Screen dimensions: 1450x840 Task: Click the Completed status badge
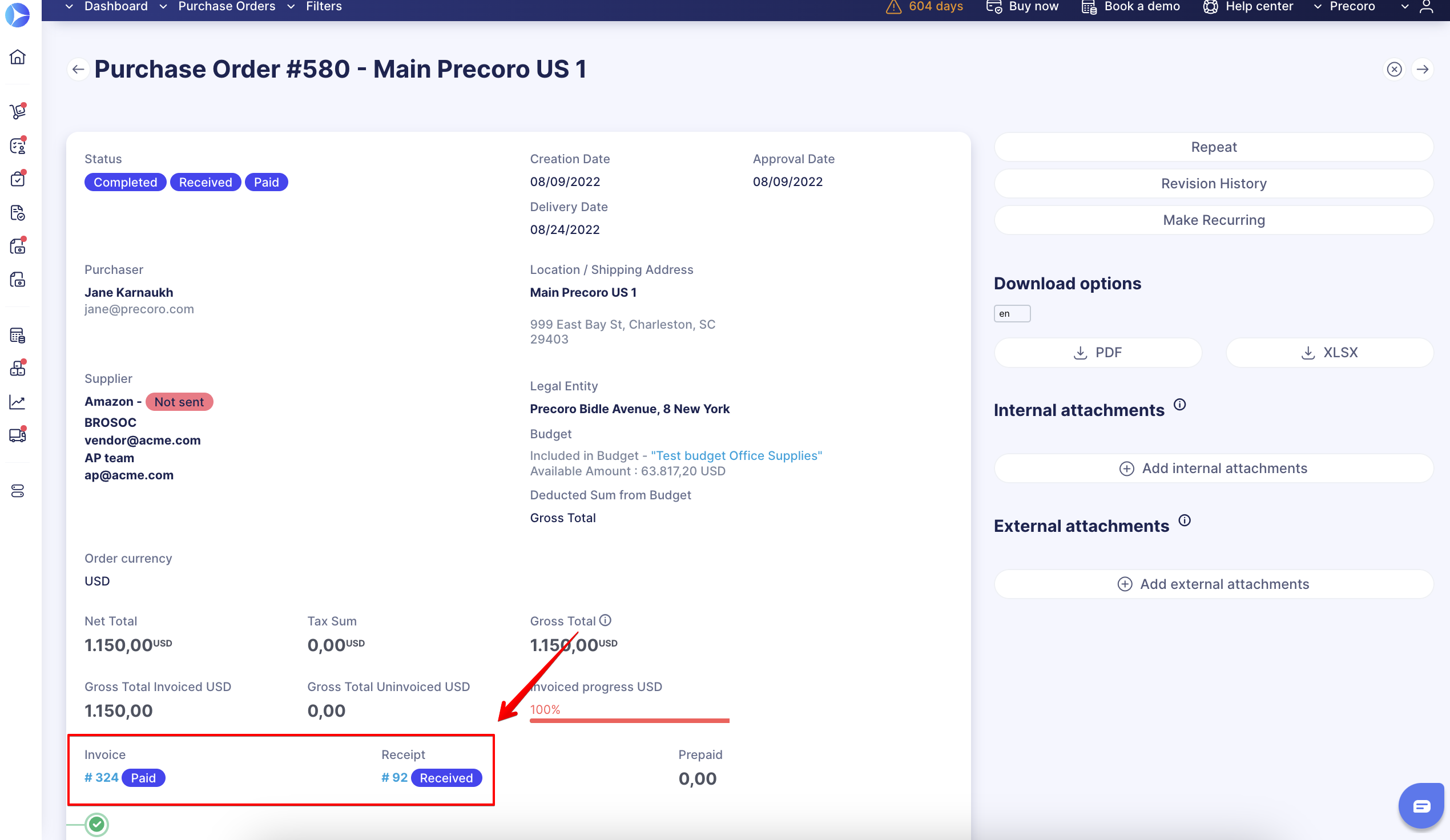(126, 183)
